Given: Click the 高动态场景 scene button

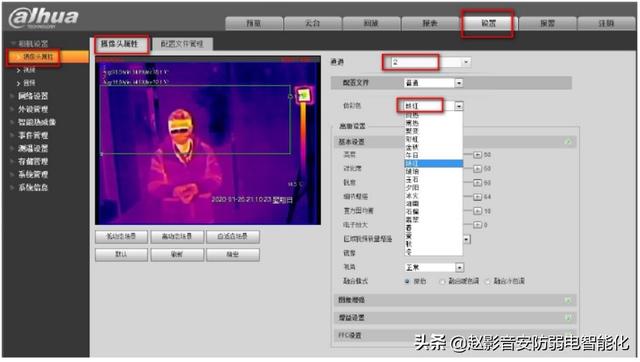Looking at the screenshot, I should tap(177, 237).
